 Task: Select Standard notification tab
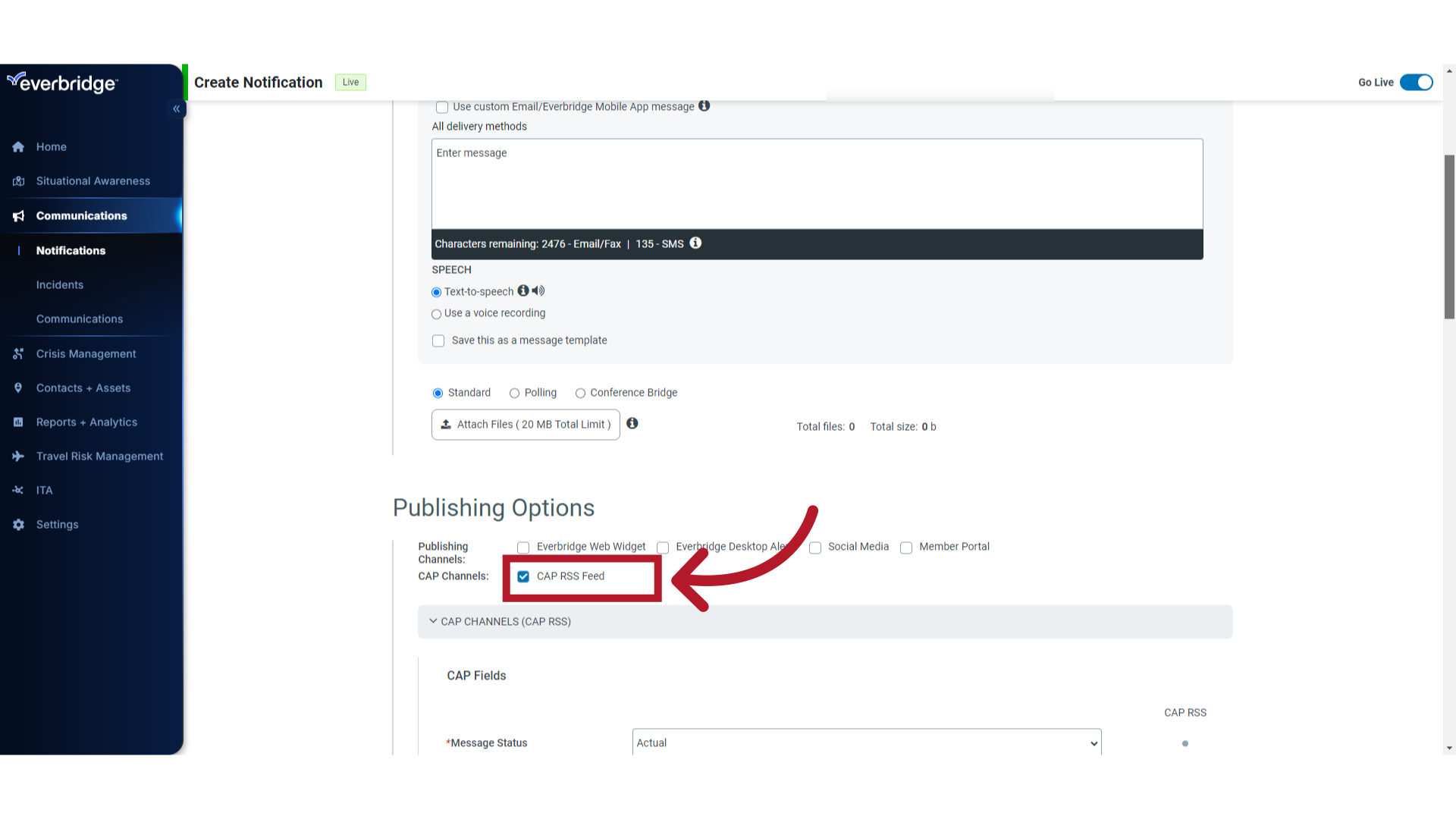[438, 392]
